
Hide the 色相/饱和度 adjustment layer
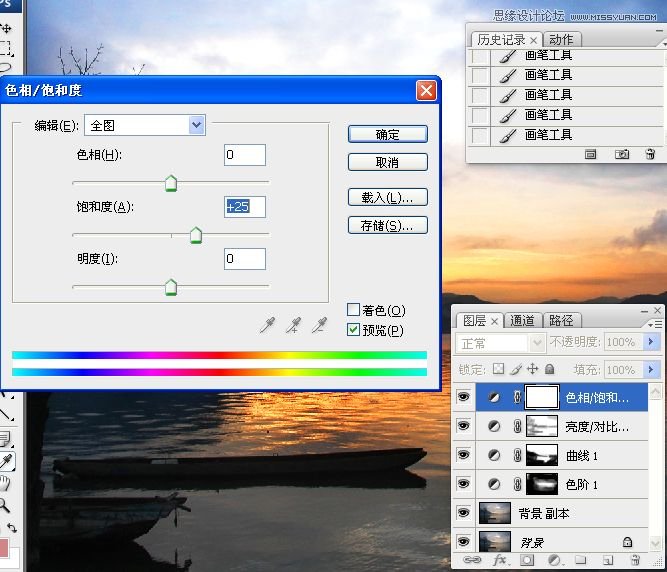463,397
